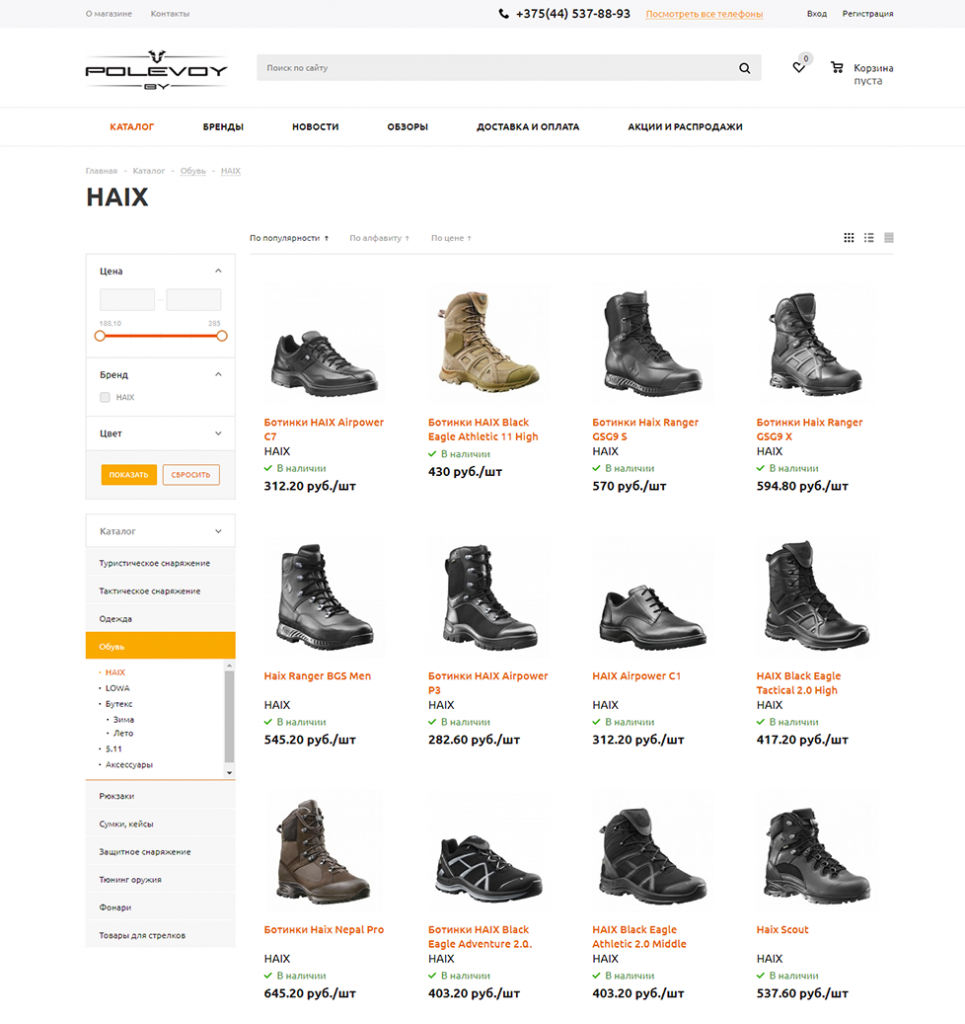The width and height of the screenshot is (965, 1024).
Task: Tick the HAIX brand checkbox
Action: pos(105,397)
